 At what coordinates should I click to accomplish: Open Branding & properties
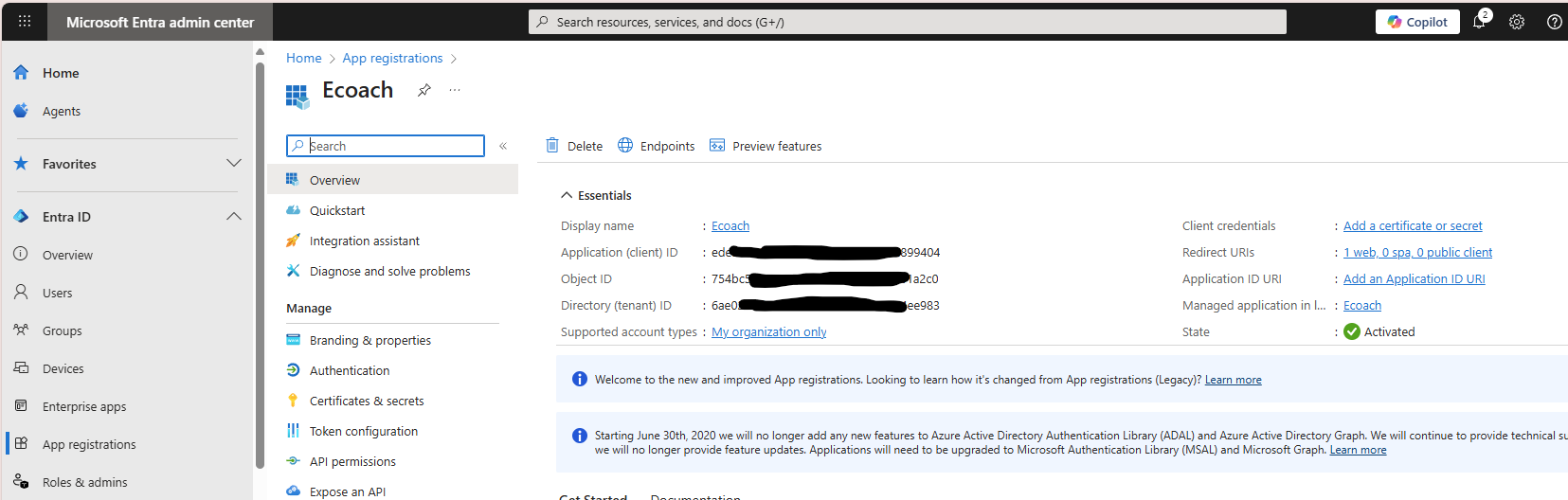click(370, 340)
